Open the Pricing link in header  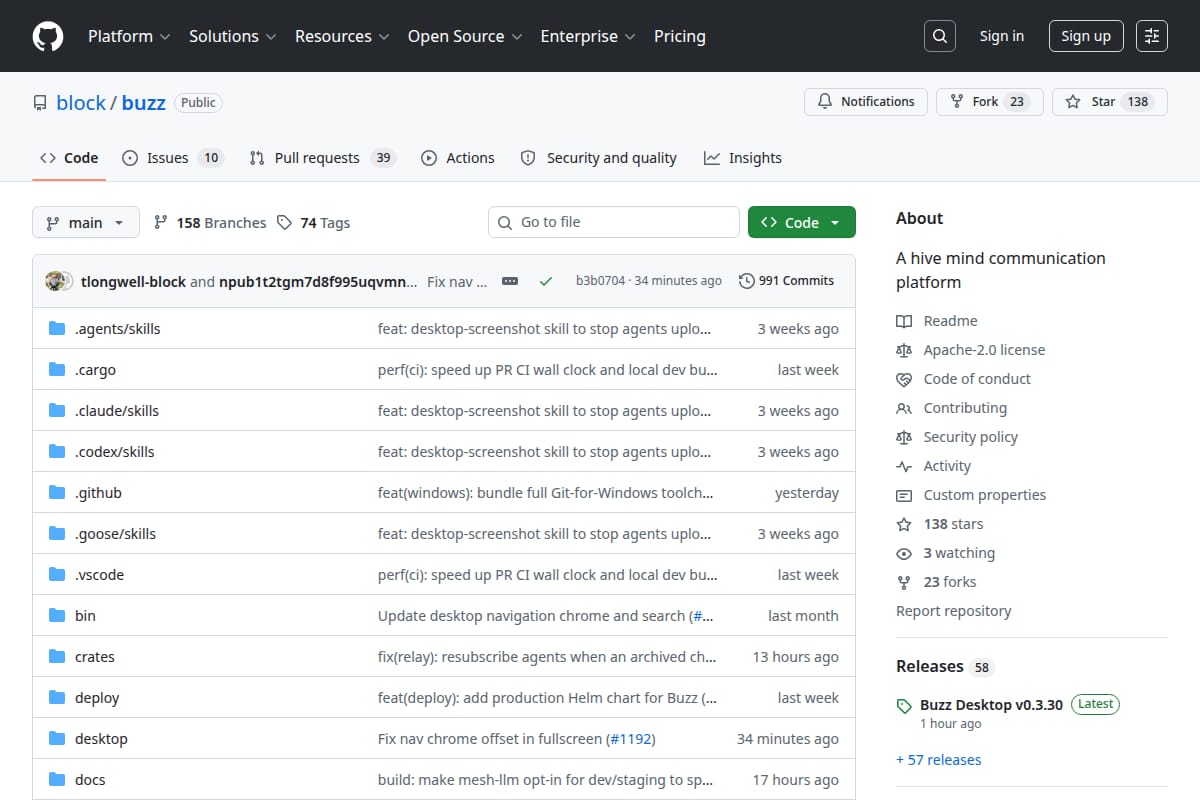tap(680, 36)
